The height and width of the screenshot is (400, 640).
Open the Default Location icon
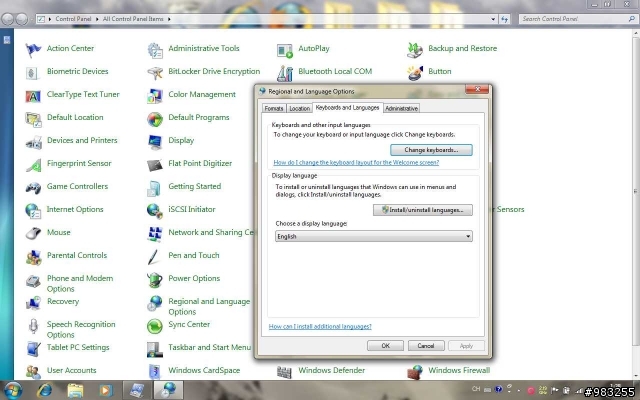pyautogui.click(x=33, y=119)
